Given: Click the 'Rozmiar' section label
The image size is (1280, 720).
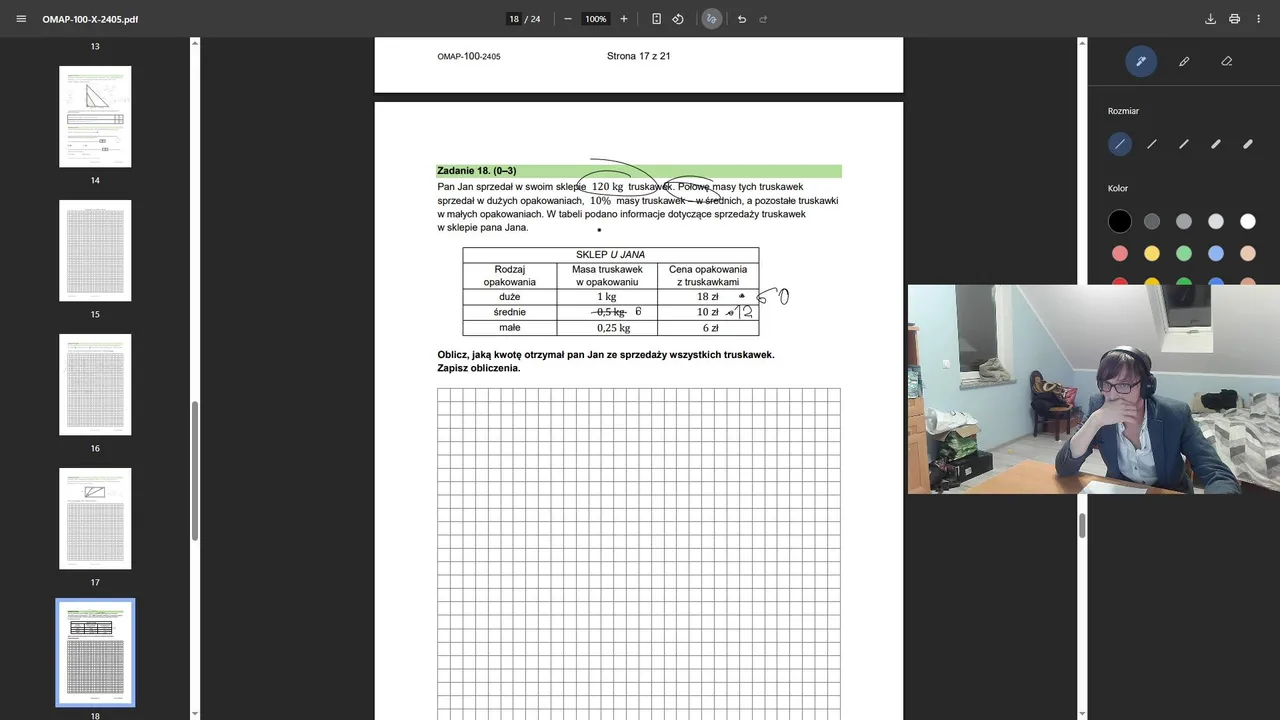Looking at the screenshot, I should pos(1123,111).
